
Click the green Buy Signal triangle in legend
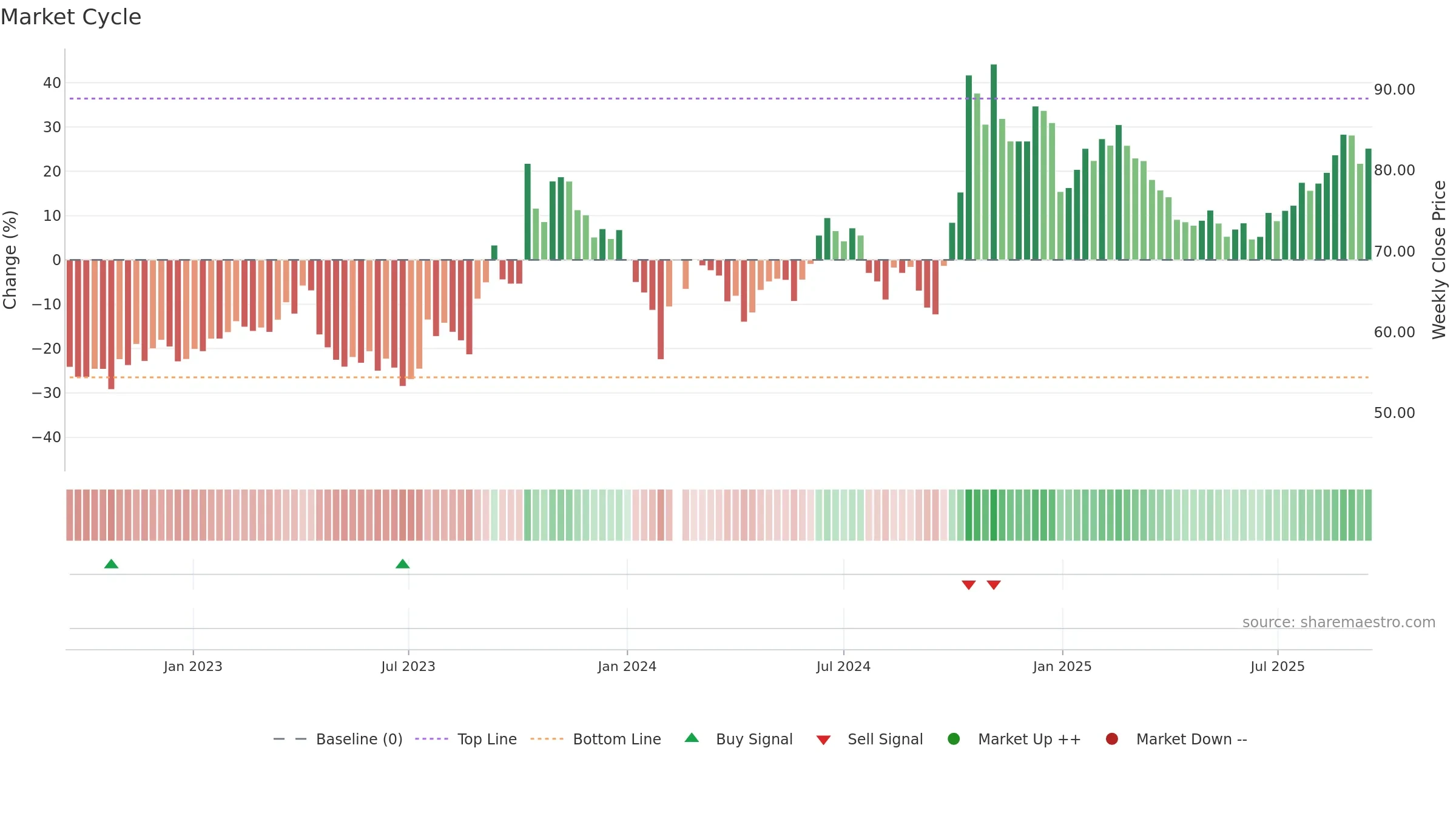coord(692,738)
